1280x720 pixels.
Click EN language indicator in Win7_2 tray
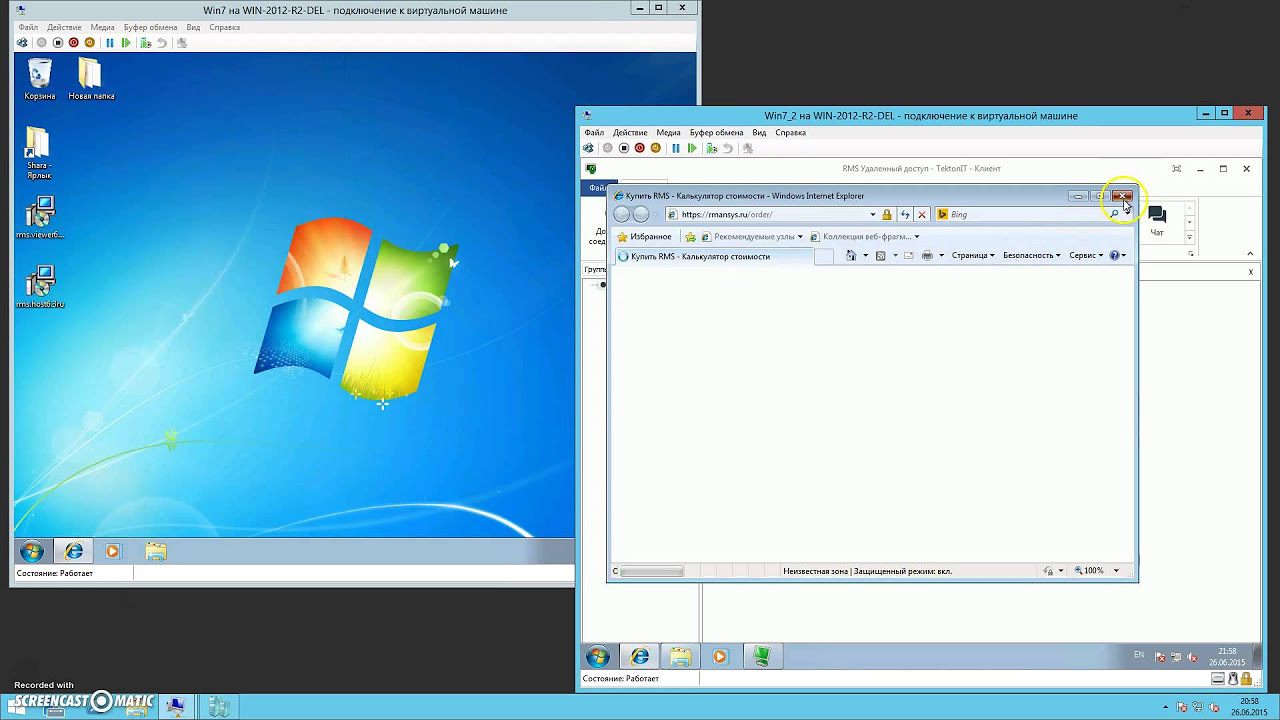click(1138, 655)
